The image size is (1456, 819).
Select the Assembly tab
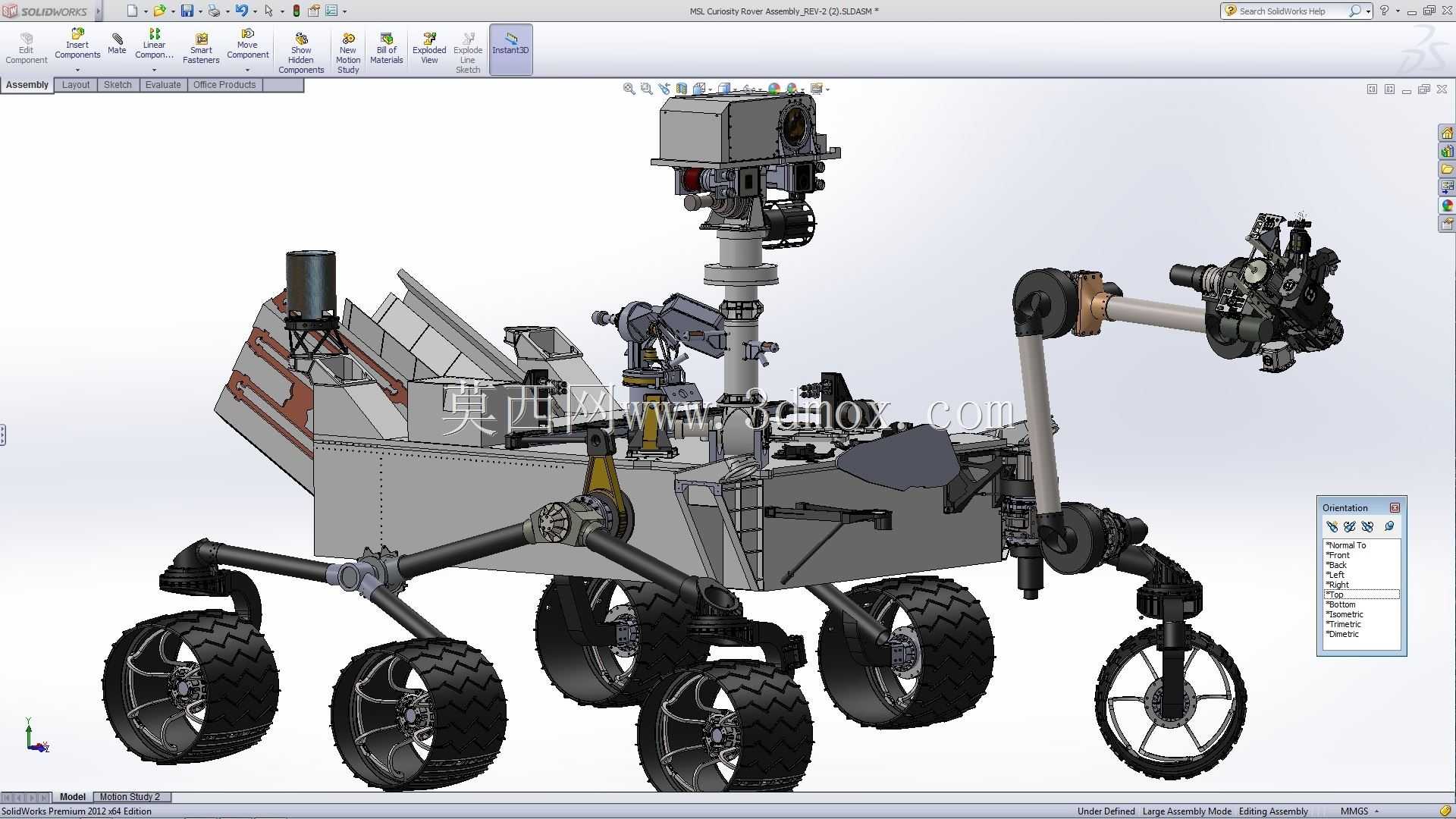click(27, 85)
